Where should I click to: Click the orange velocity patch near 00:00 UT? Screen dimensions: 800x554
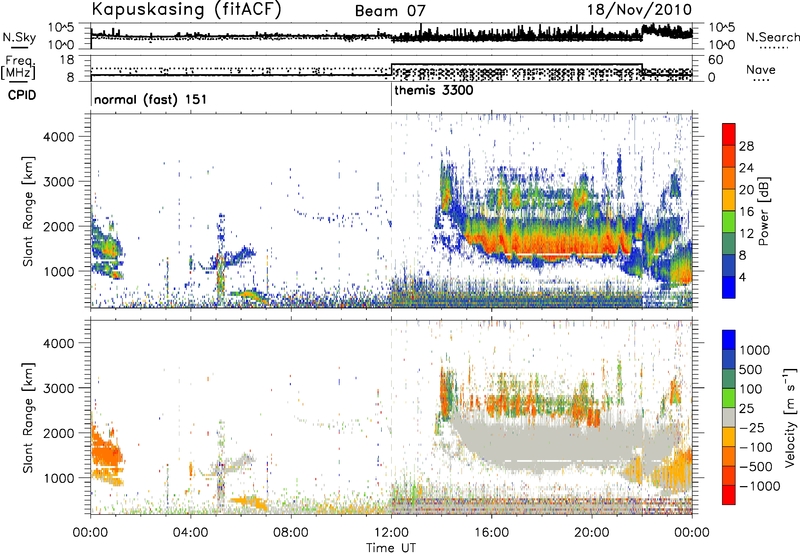tap(106, 451)
